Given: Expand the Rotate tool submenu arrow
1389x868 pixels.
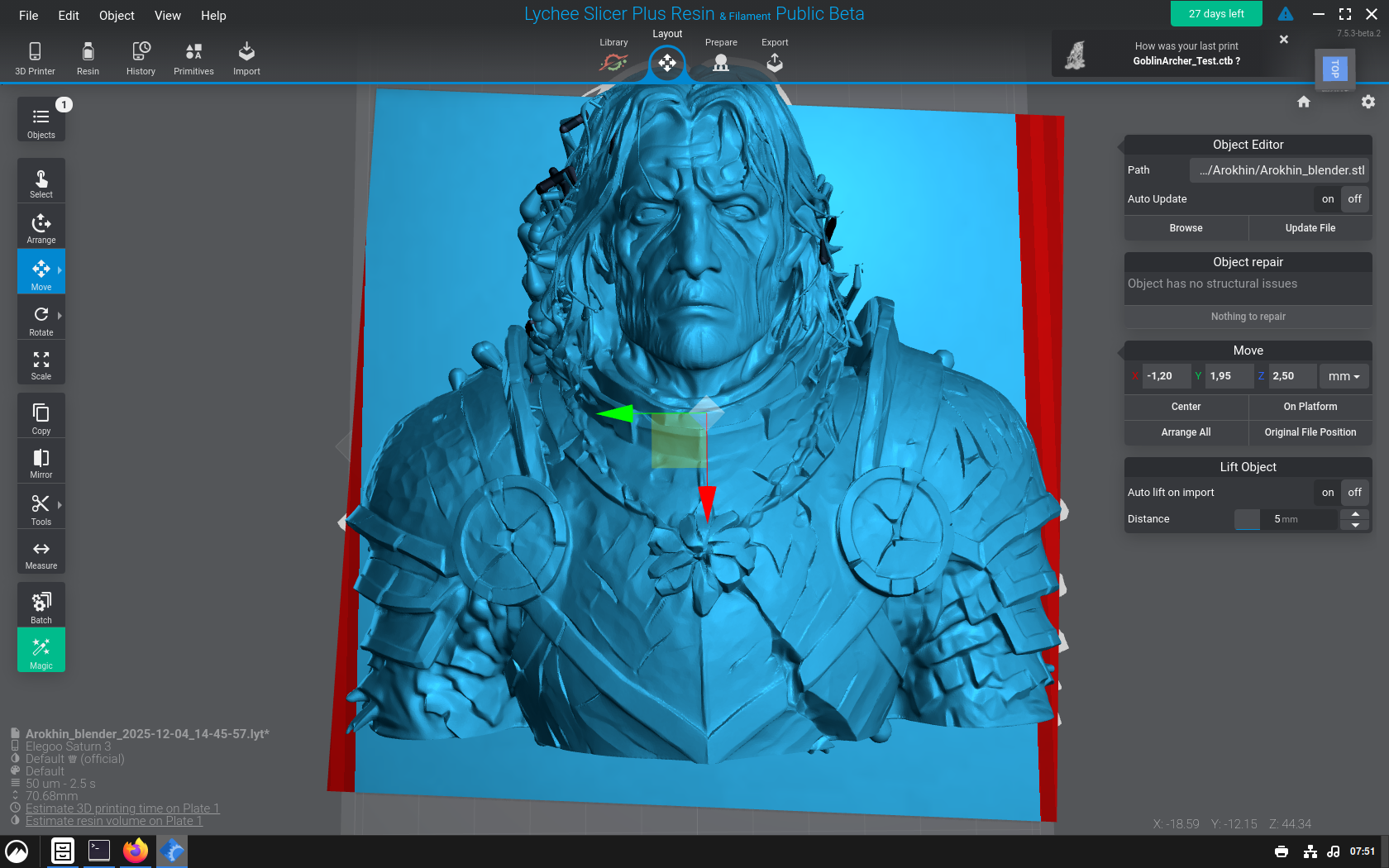Looking at the screenshot, I should pos(60,315).
